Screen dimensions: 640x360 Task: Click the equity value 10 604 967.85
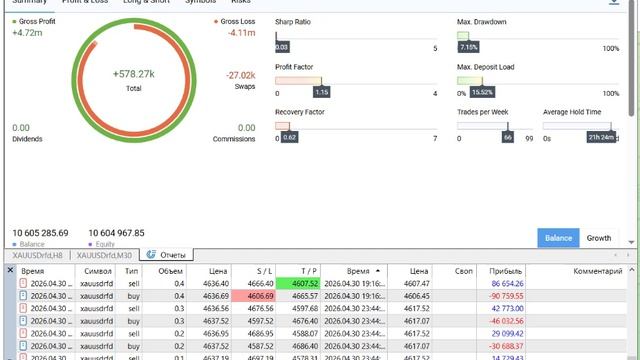pos(116,233)
